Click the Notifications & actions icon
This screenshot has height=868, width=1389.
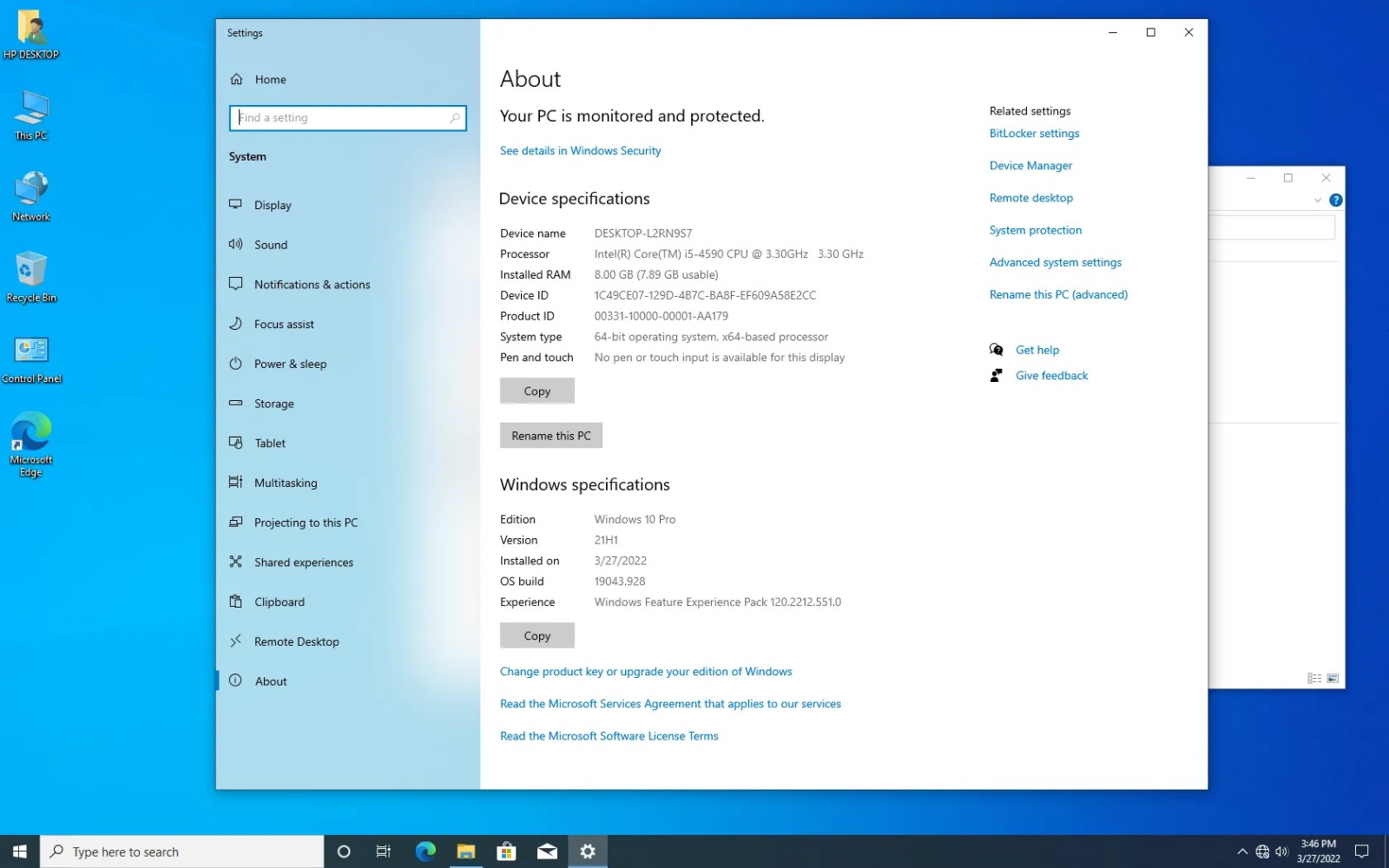(x=235, y=284)
